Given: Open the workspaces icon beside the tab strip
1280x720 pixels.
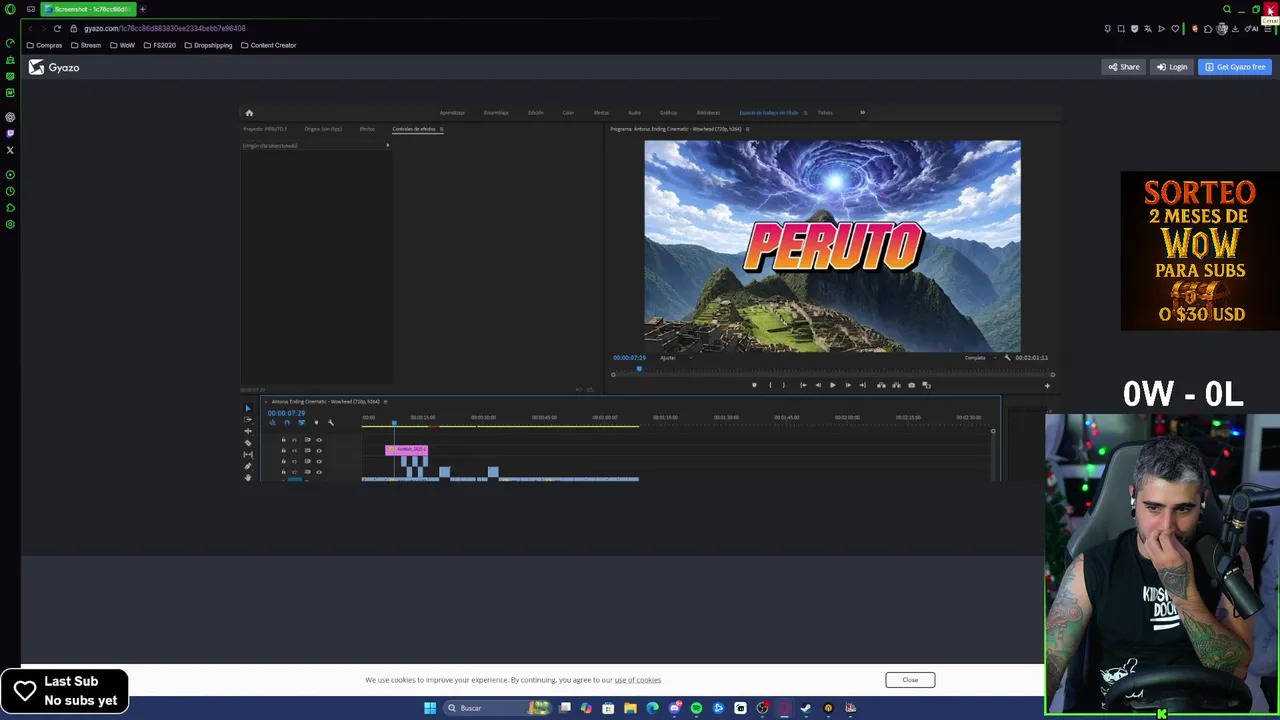Looking at the screenshot, I should (x=31, y=9).
